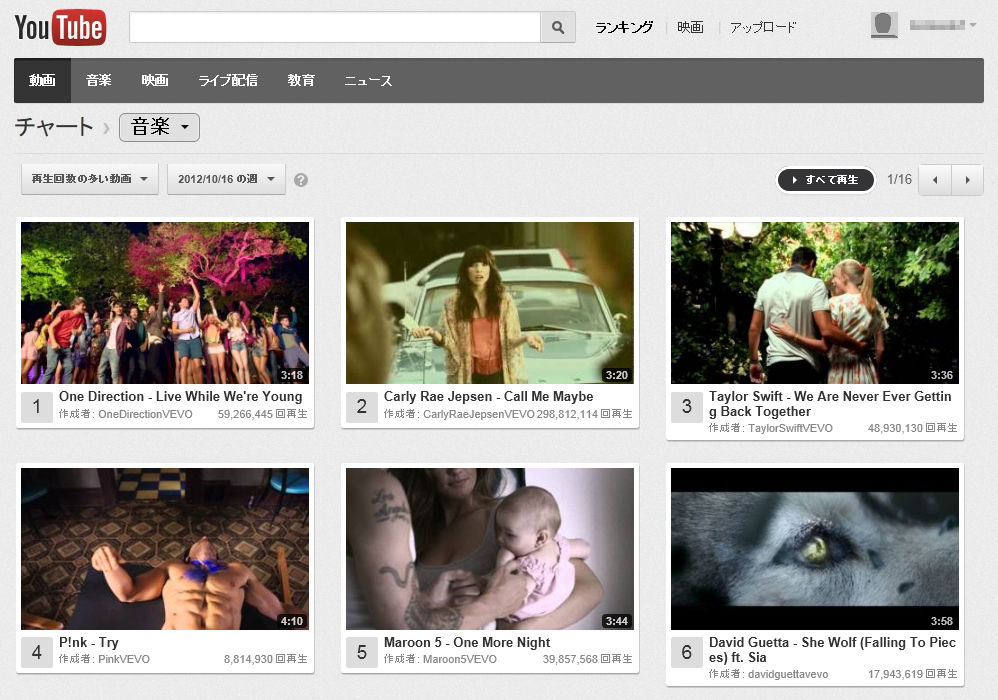Click the view count 8,814,930 回再生
This screenshot has width=998, height=700.
click(265, 659)
